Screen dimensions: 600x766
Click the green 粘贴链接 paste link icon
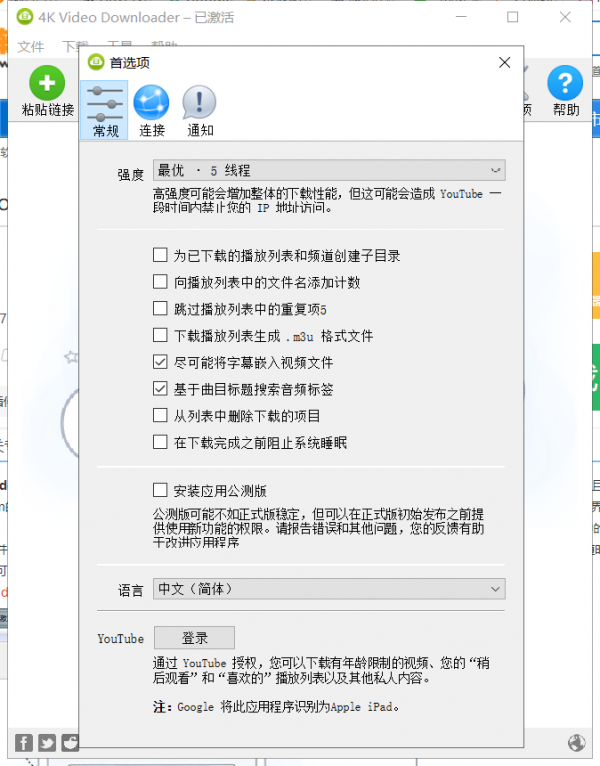[47, 84]
